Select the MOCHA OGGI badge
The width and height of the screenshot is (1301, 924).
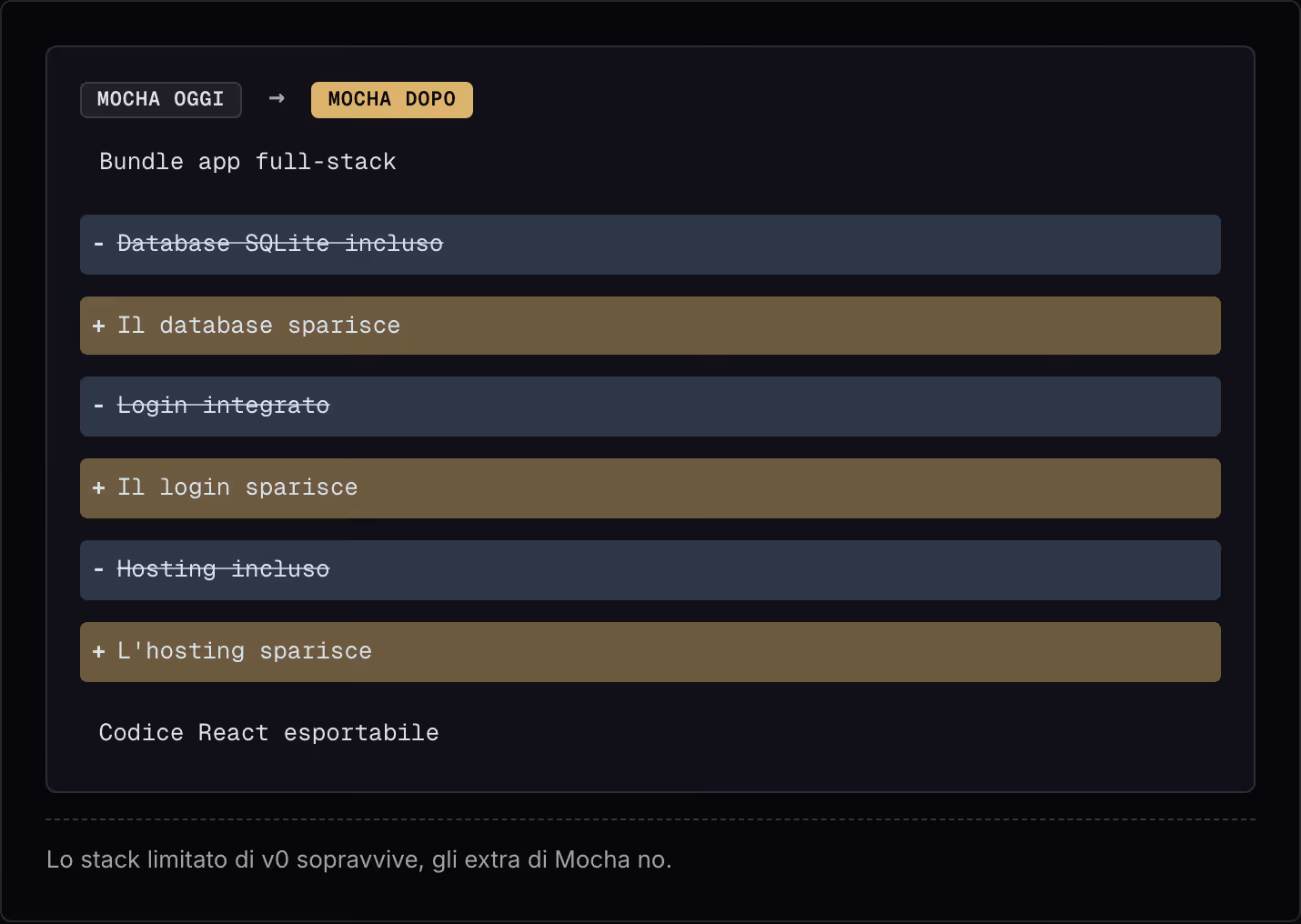click(x=161, y=100)
